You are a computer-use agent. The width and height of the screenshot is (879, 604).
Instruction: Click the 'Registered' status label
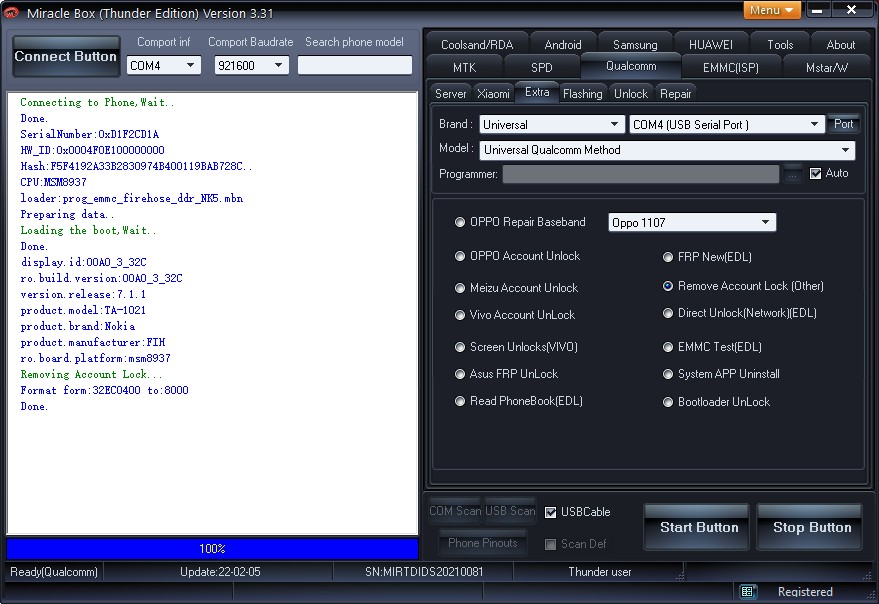(805, 592)
